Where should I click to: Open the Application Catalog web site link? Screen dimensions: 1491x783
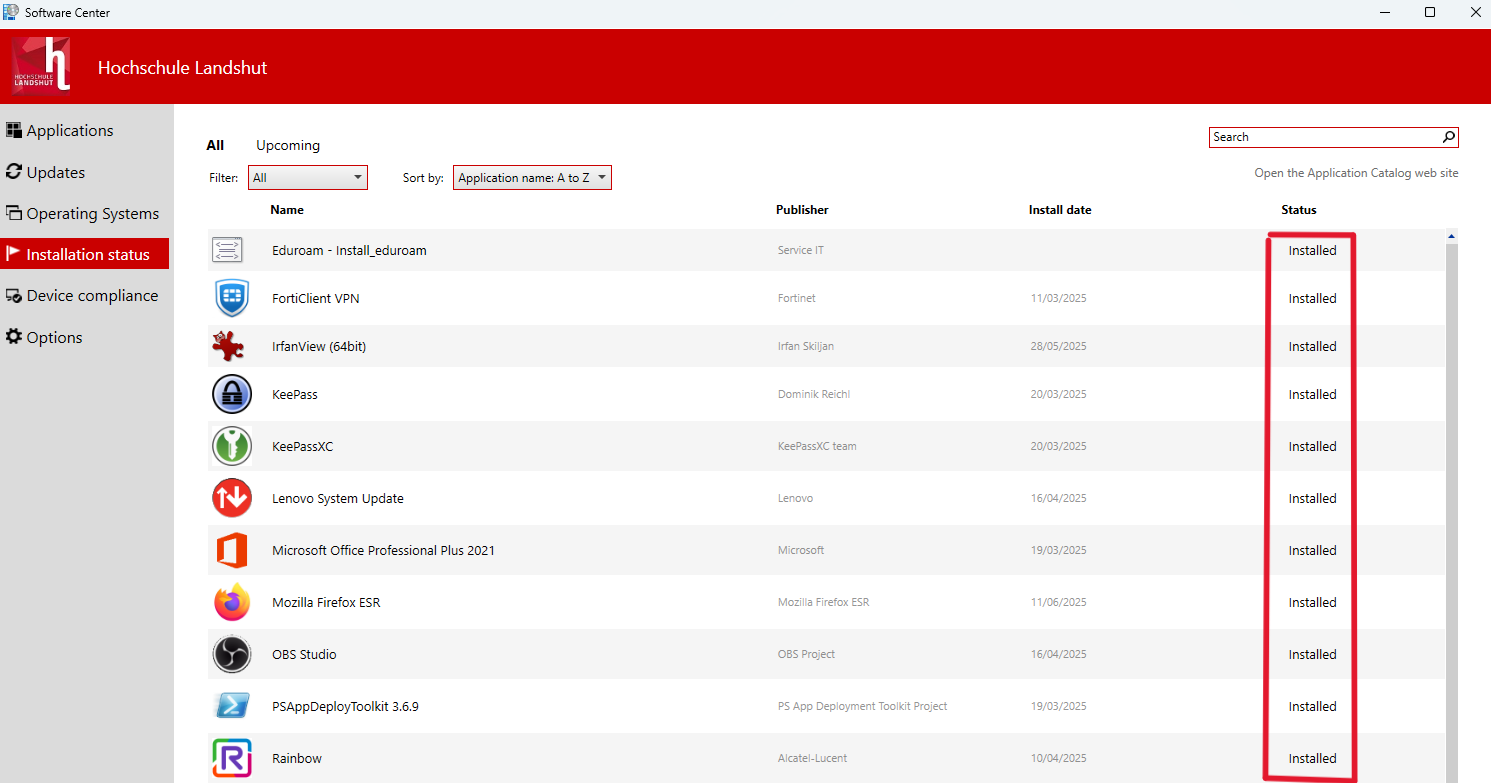[x=1356, y=173]
